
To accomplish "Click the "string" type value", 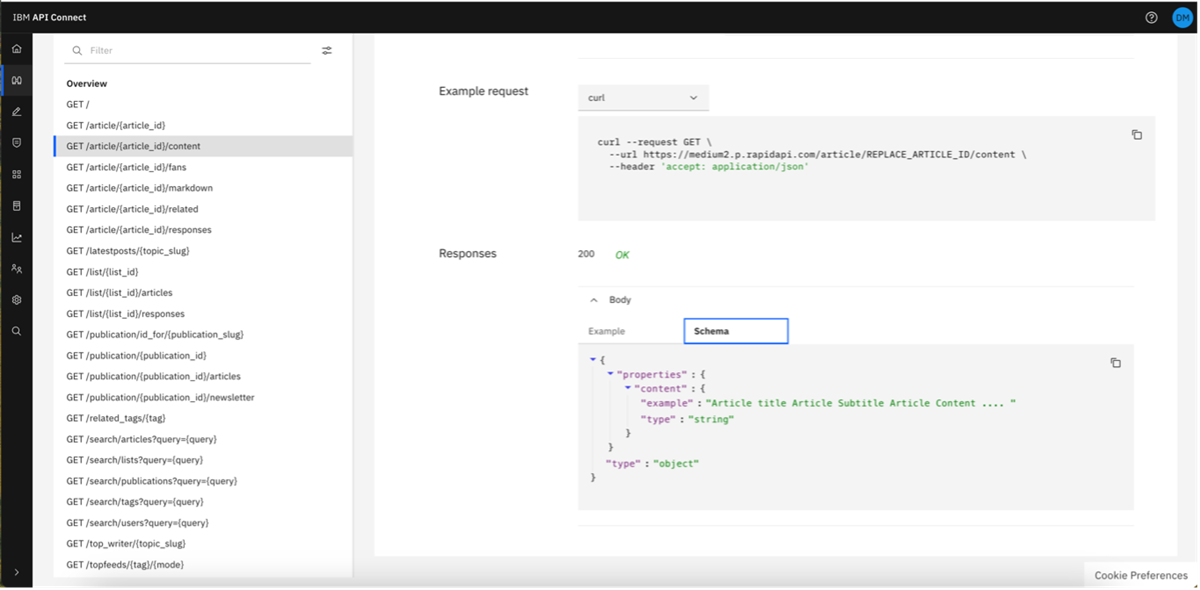I will pos(711,420).
